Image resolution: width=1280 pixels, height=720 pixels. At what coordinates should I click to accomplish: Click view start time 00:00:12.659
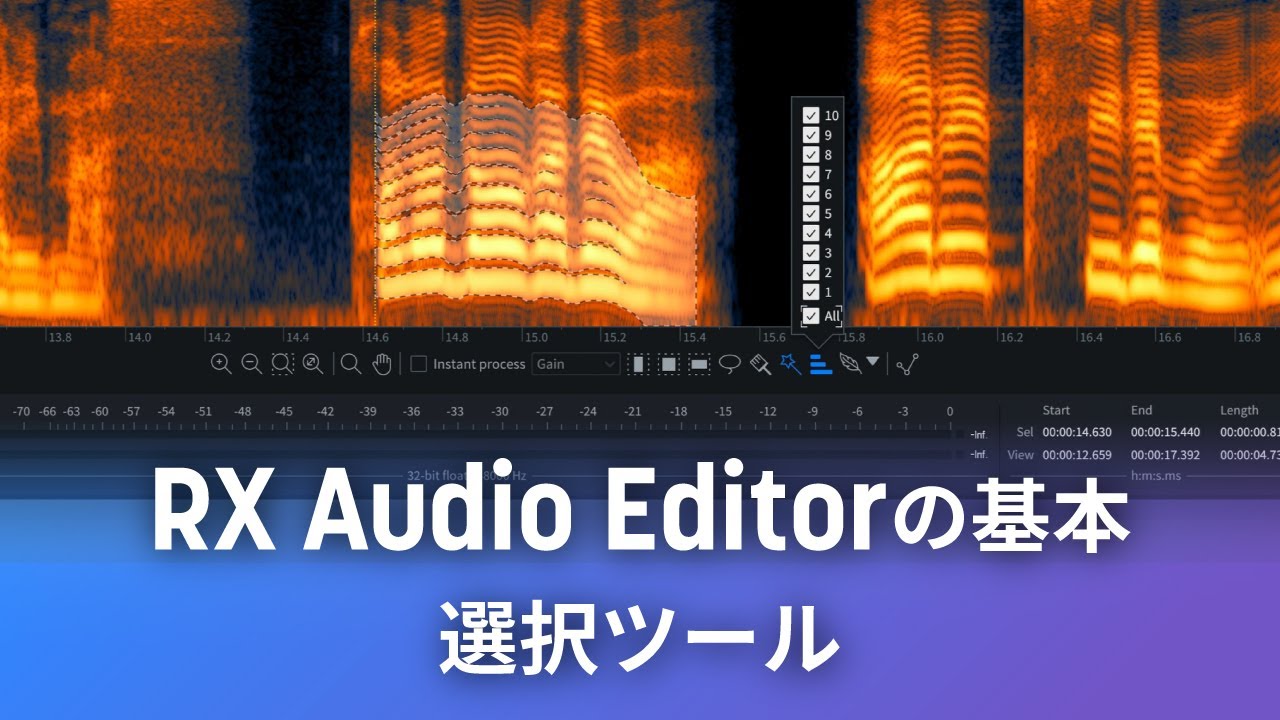coord(1077,454)
